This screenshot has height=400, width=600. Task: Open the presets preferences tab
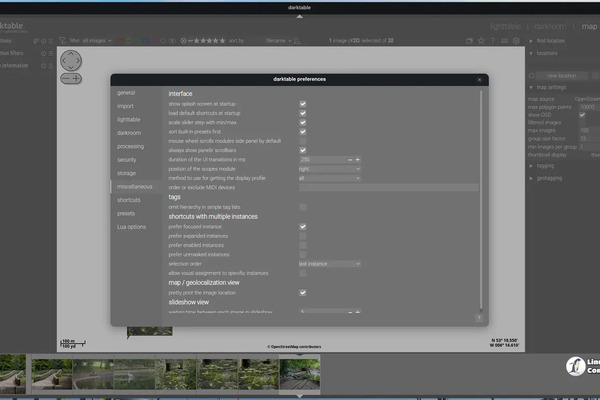126,213
